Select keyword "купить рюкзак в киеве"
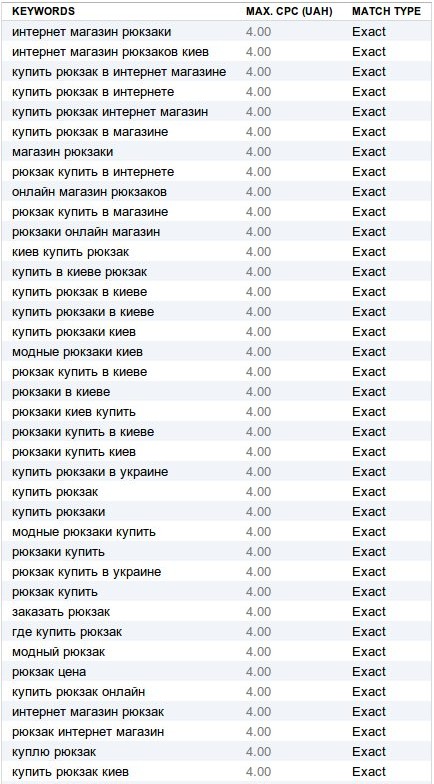The image size is (434, 784). coord(80,292)
